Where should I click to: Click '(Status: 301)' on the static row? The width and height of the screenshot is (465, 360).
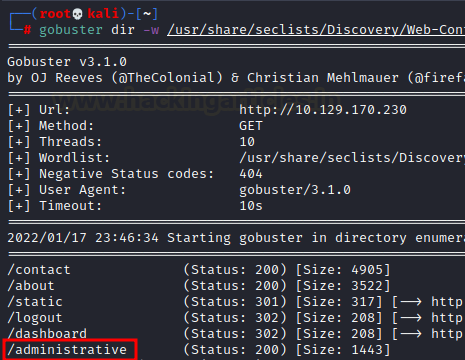(x=235, y=302)
